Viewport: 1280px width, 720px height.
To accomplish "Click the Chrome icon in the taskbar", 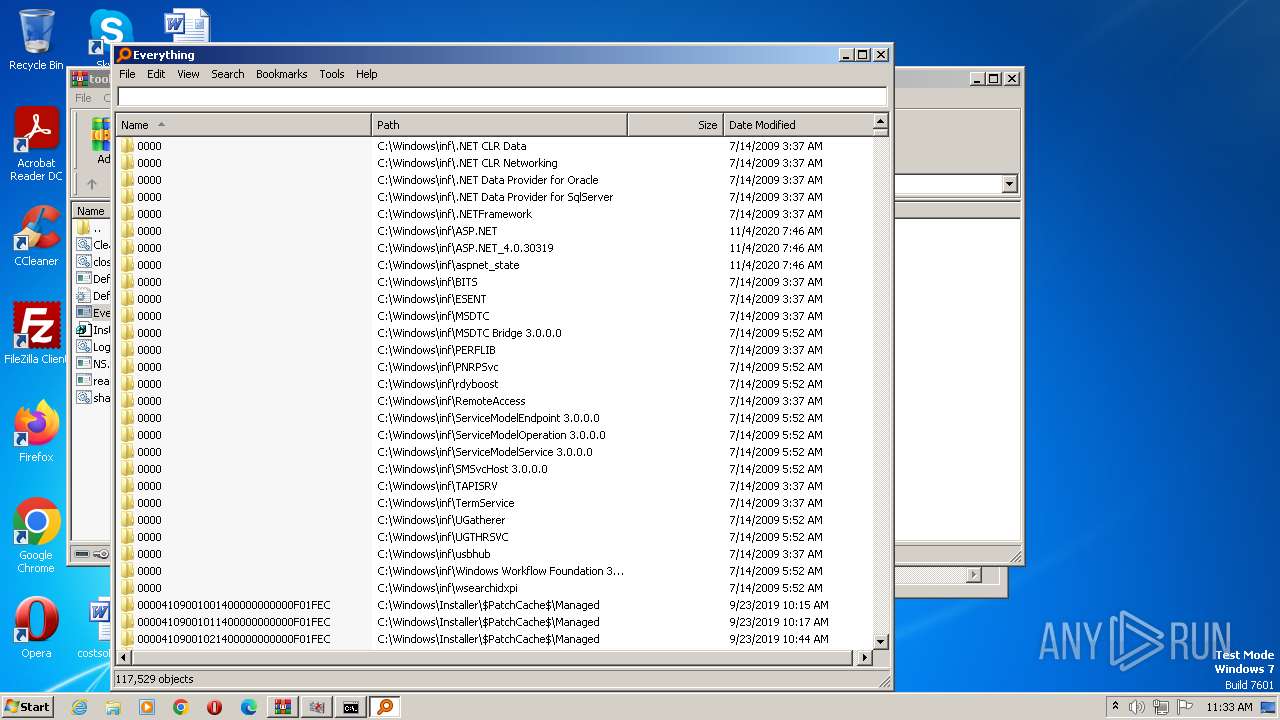I will (181, 707).
